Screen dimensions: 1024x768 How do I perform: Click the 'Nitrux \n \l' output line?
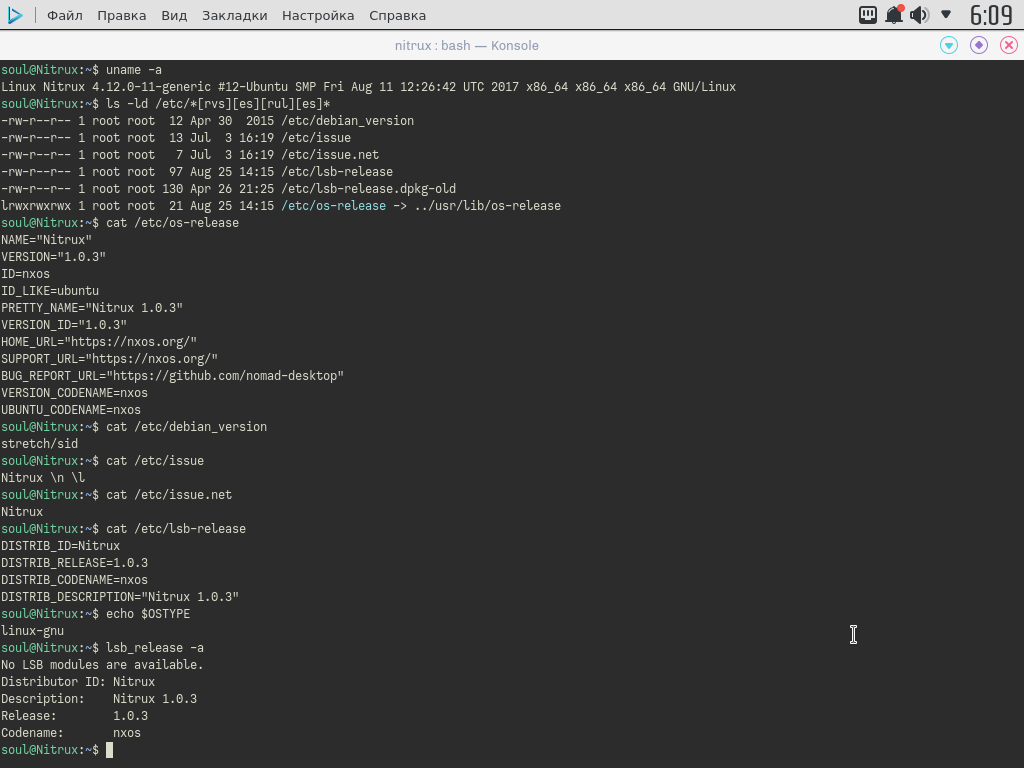[x=43, y=477]
